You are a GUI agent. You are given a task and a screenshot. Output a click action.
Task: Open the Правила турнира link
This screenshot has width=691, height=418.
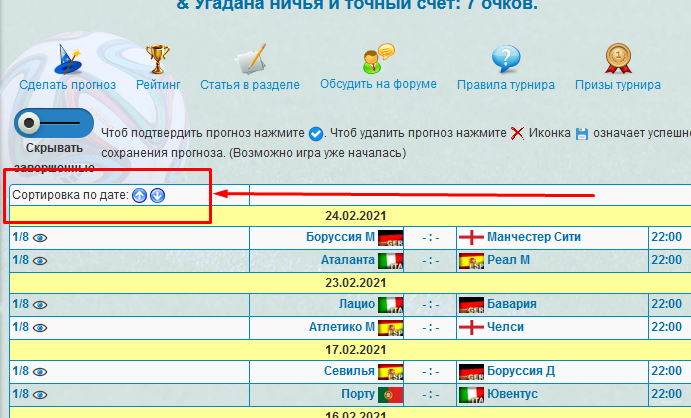(x=506, y=85)
